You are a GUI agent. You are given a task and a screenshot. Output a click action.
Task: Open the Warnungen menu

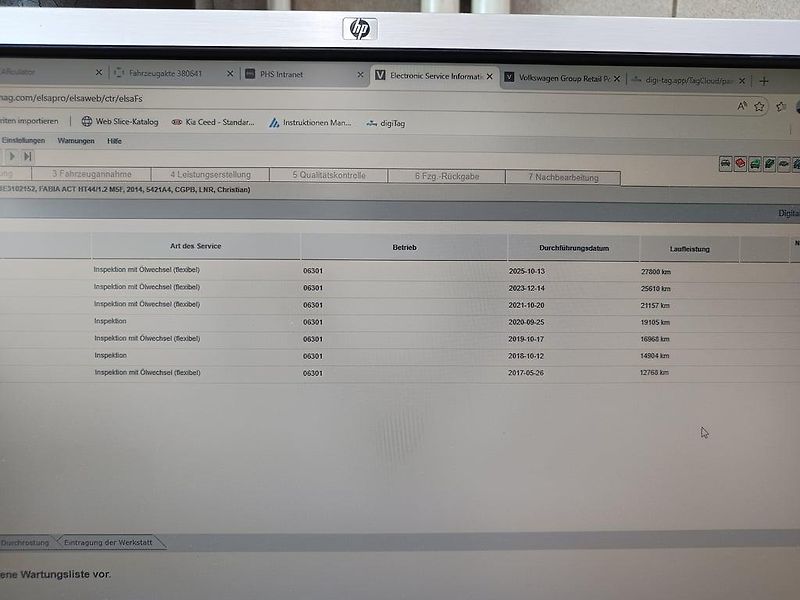(76, 140)
